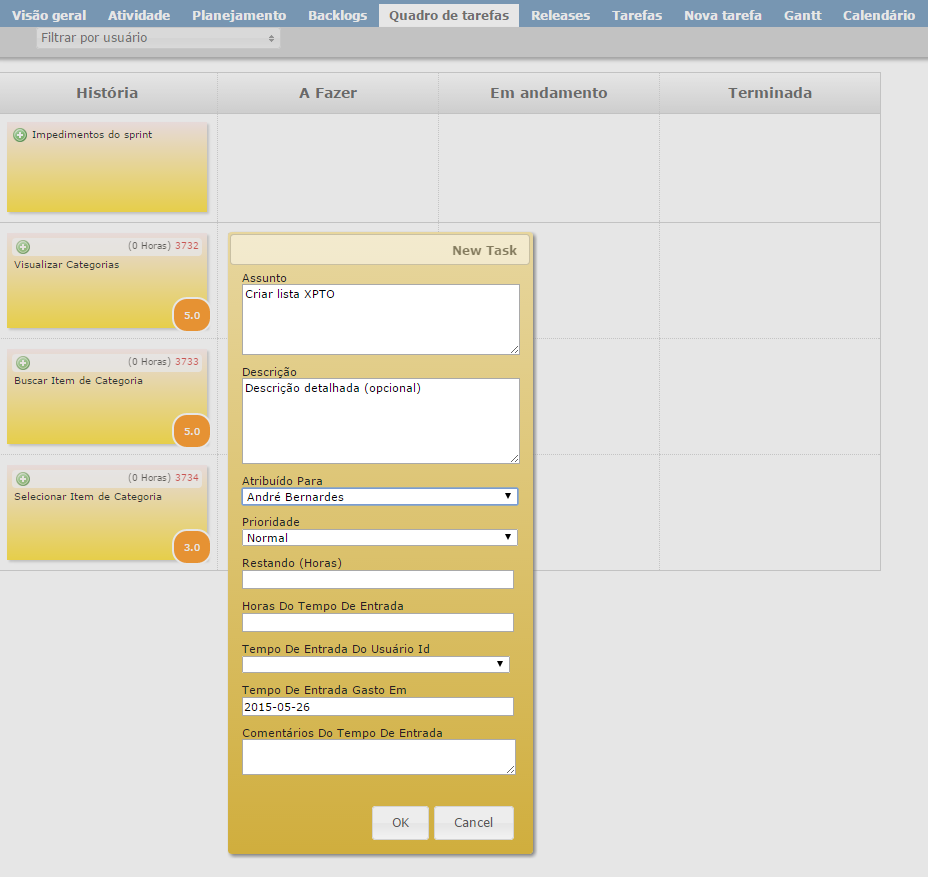Click the Impedimentos do sprint label

pyautogui.click(x=92, y=134)
